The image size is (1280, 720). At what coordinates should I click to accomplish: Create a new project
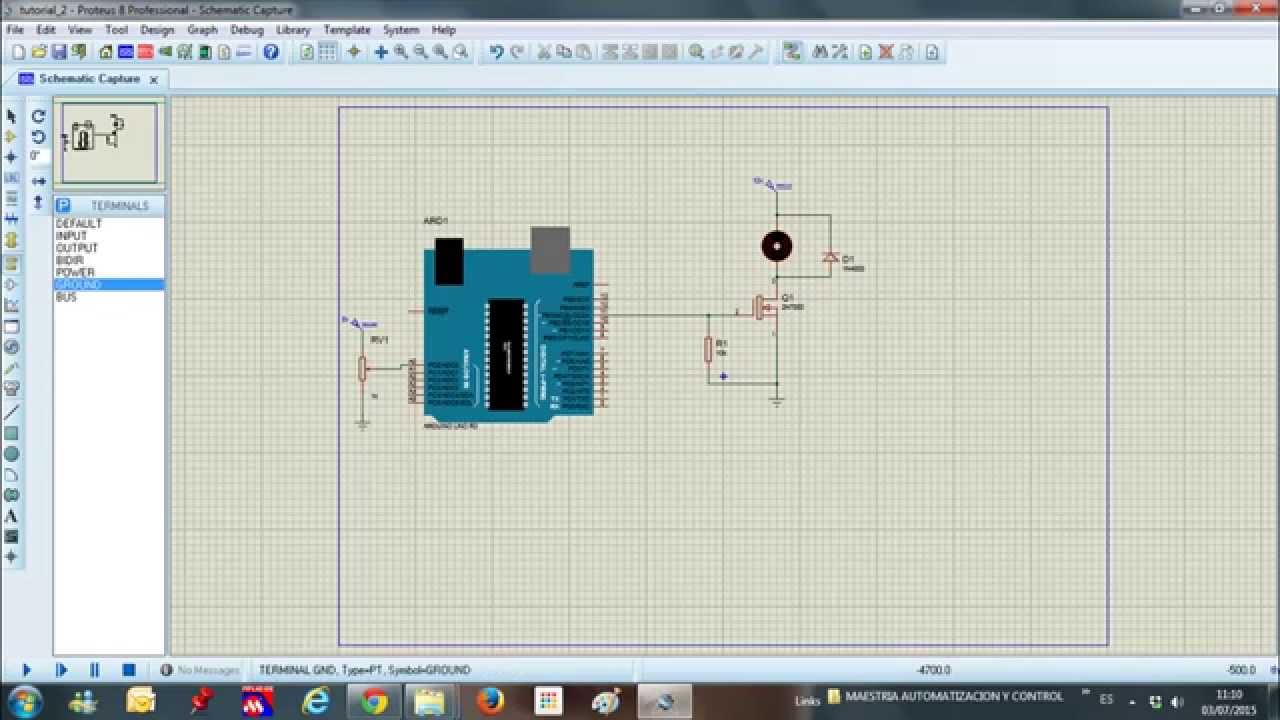tap(18, 52)
